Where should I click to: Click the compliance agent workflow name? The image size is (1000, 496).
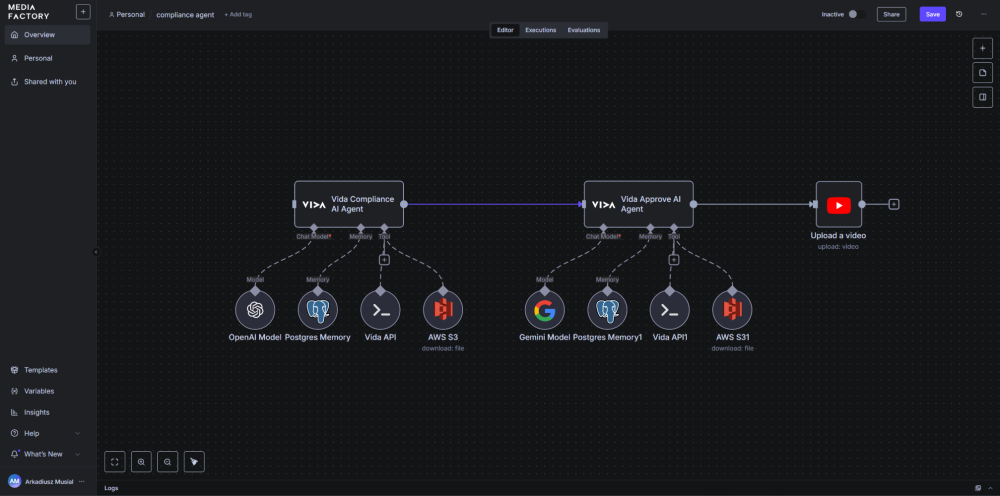pyautogui.click(x=186, y=14)
